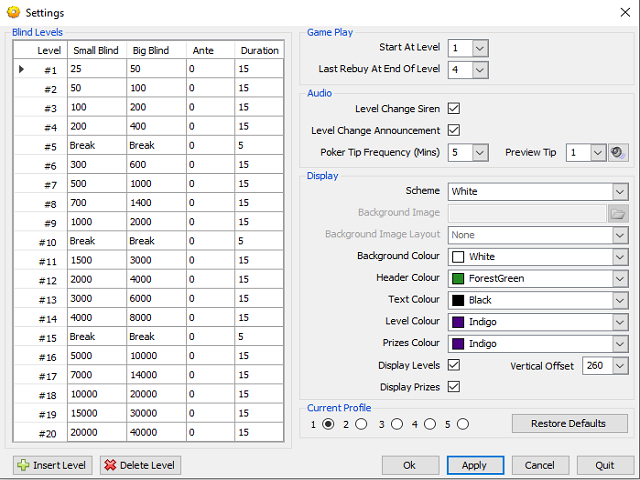Image resolution: width=640 pixels, height=480 pixels.
Task: Expand the Text Colour dropdown
Action: pos(620,300)
